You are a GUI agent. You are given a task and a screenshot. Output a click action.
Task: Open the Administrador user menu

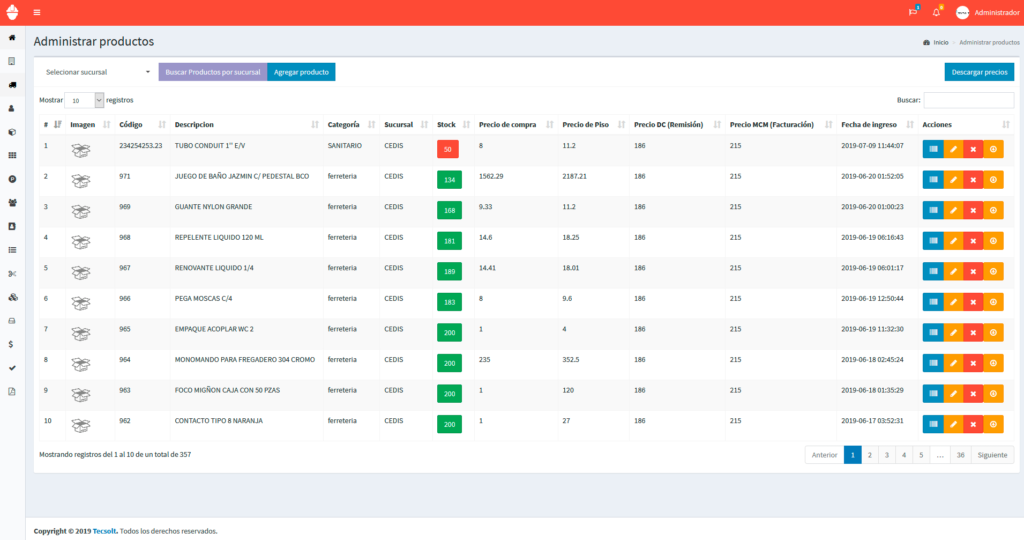(x=985, y=13)
